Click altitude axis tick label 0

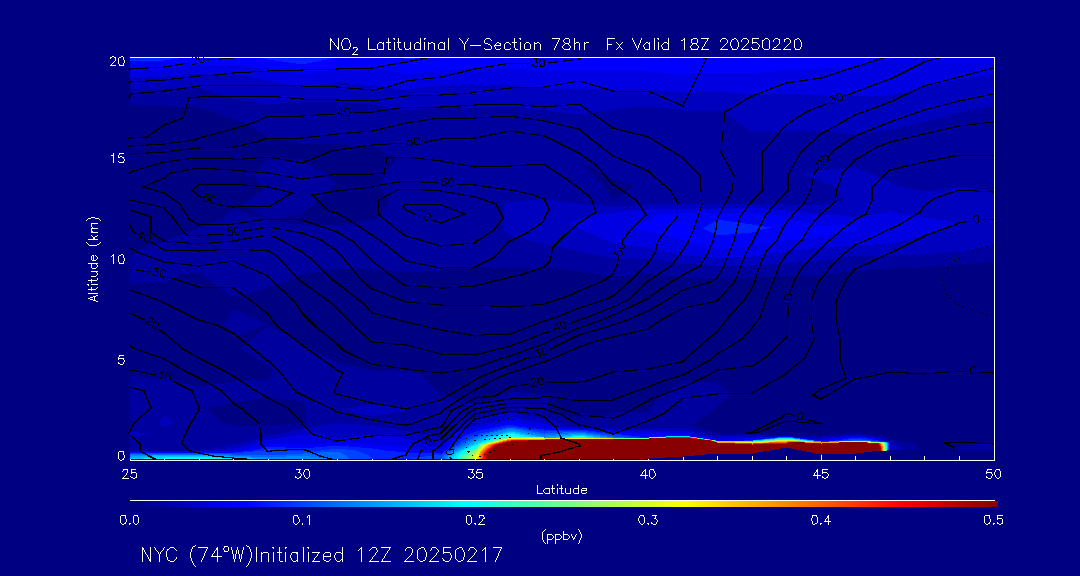tap(121, 456)
